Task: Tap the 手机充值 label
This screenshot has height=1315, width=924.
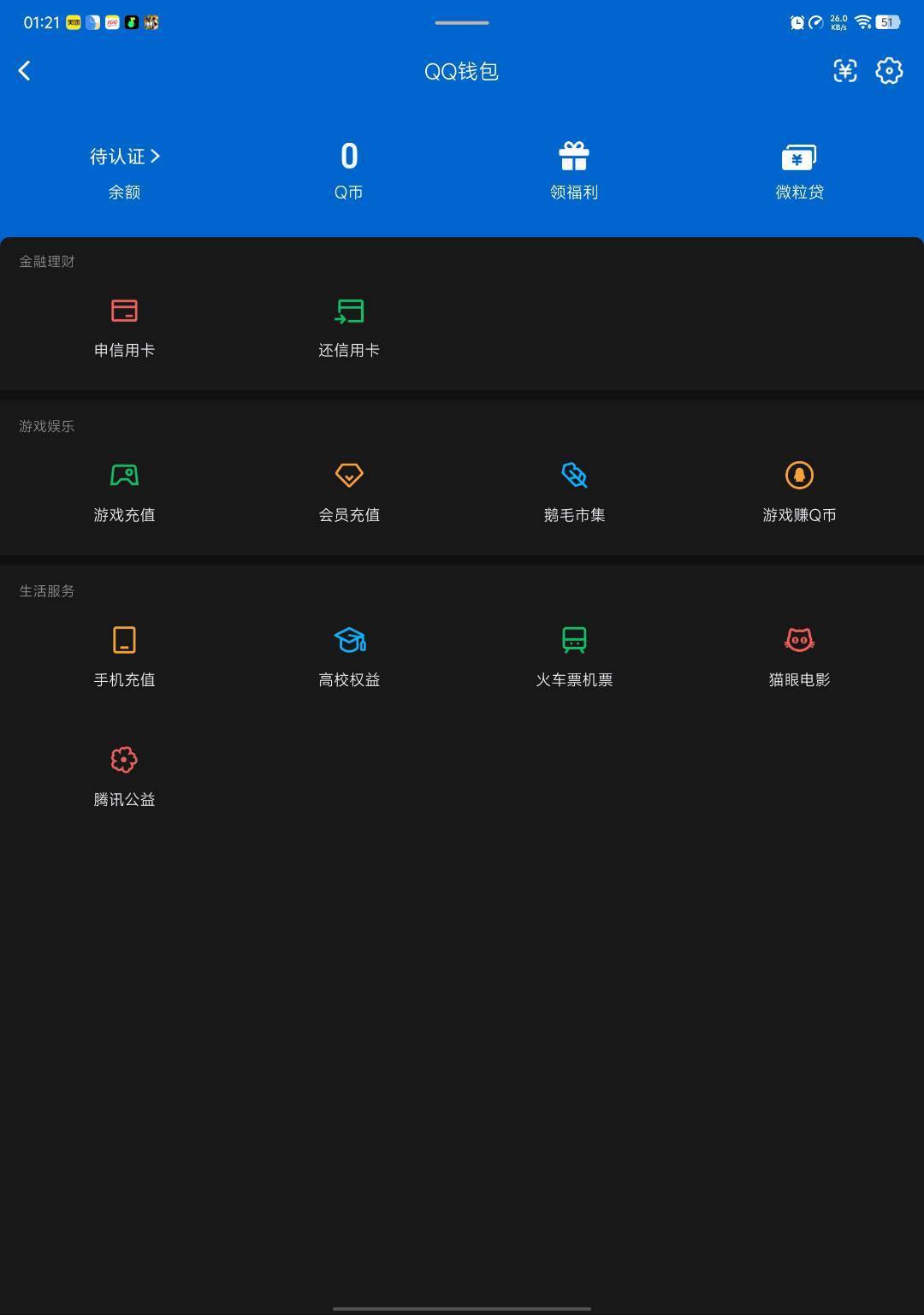Action: tap(124, 680)
